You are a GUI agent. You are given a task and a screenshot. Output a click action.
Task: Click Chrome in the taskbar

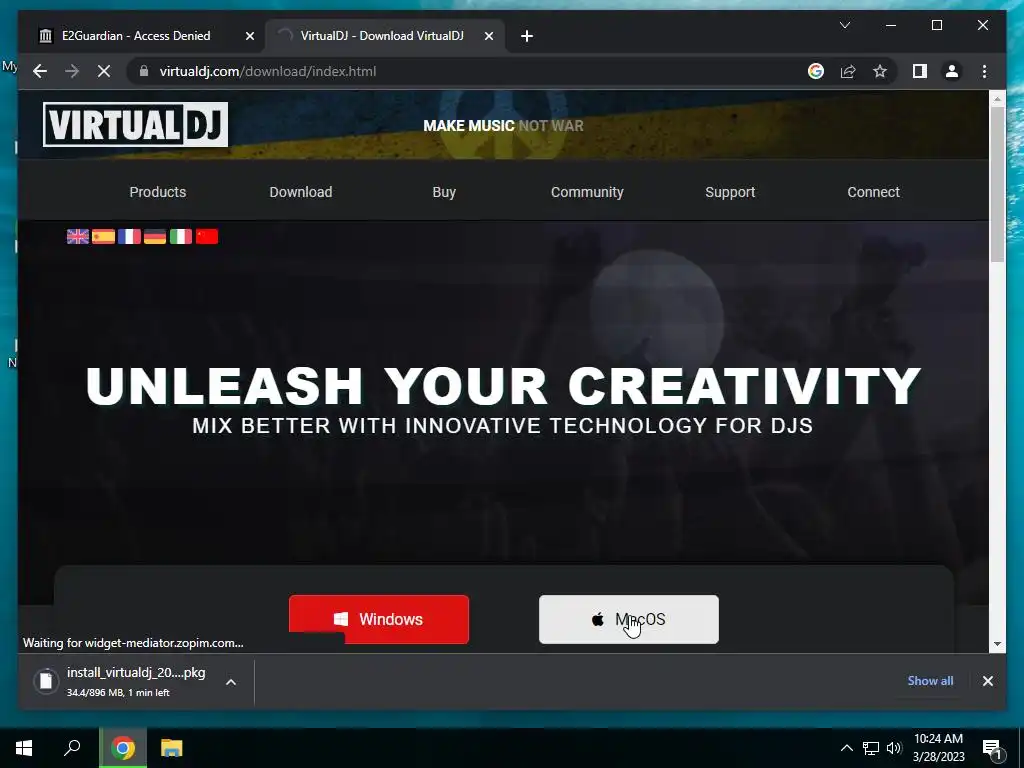coord(123,748)
